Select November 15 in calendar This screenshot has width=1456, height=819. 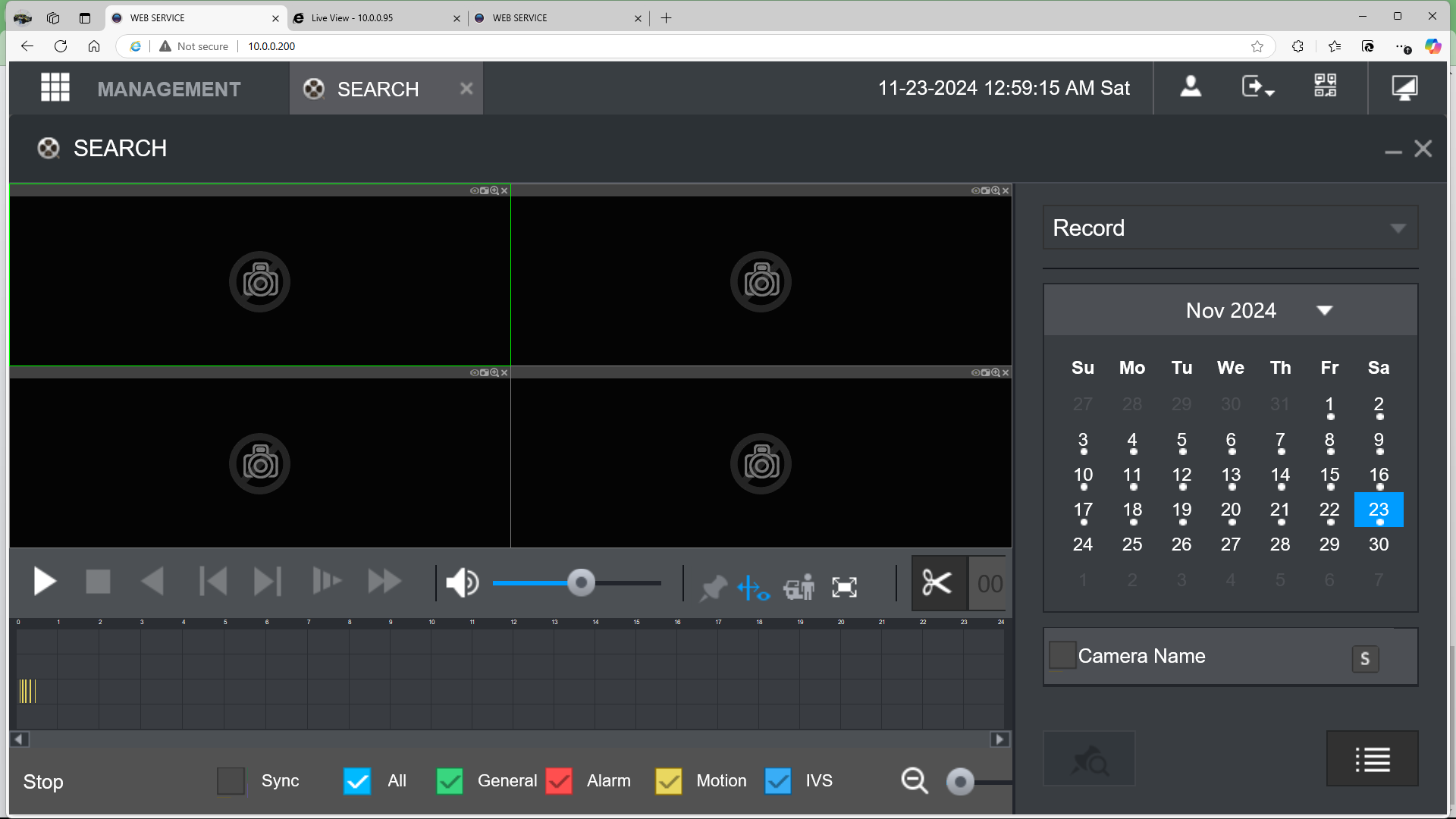[1329, 475]
